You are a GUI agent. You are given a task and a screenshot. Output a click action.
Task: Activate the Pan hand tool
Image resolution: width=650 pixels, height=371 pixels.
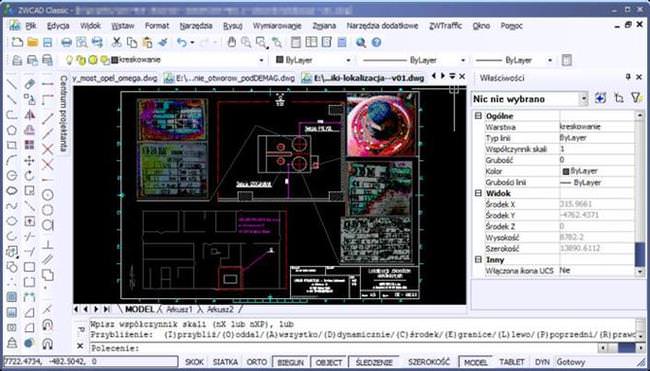coord(232,42)
